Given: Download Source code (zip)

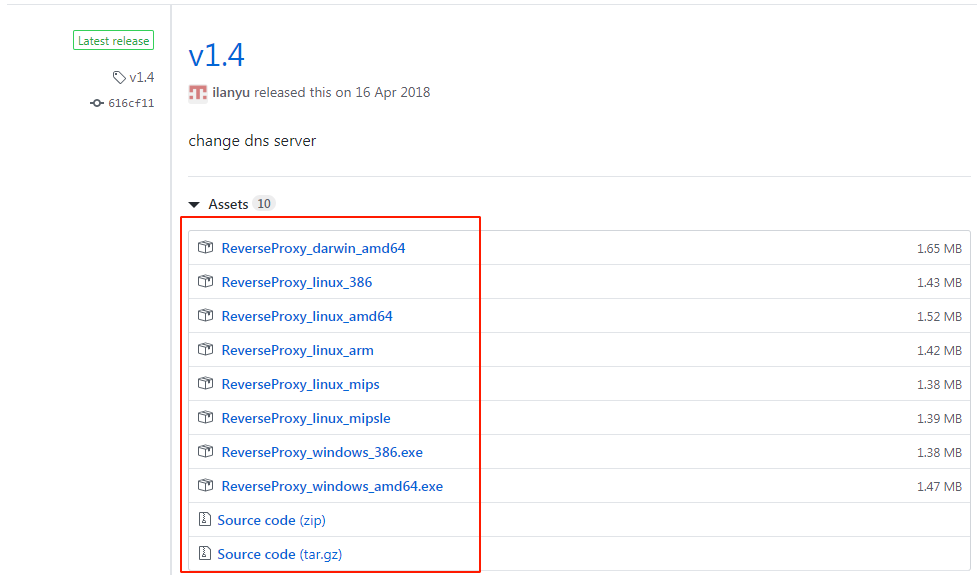Looking at the screenshot, I should pos(272,520).
